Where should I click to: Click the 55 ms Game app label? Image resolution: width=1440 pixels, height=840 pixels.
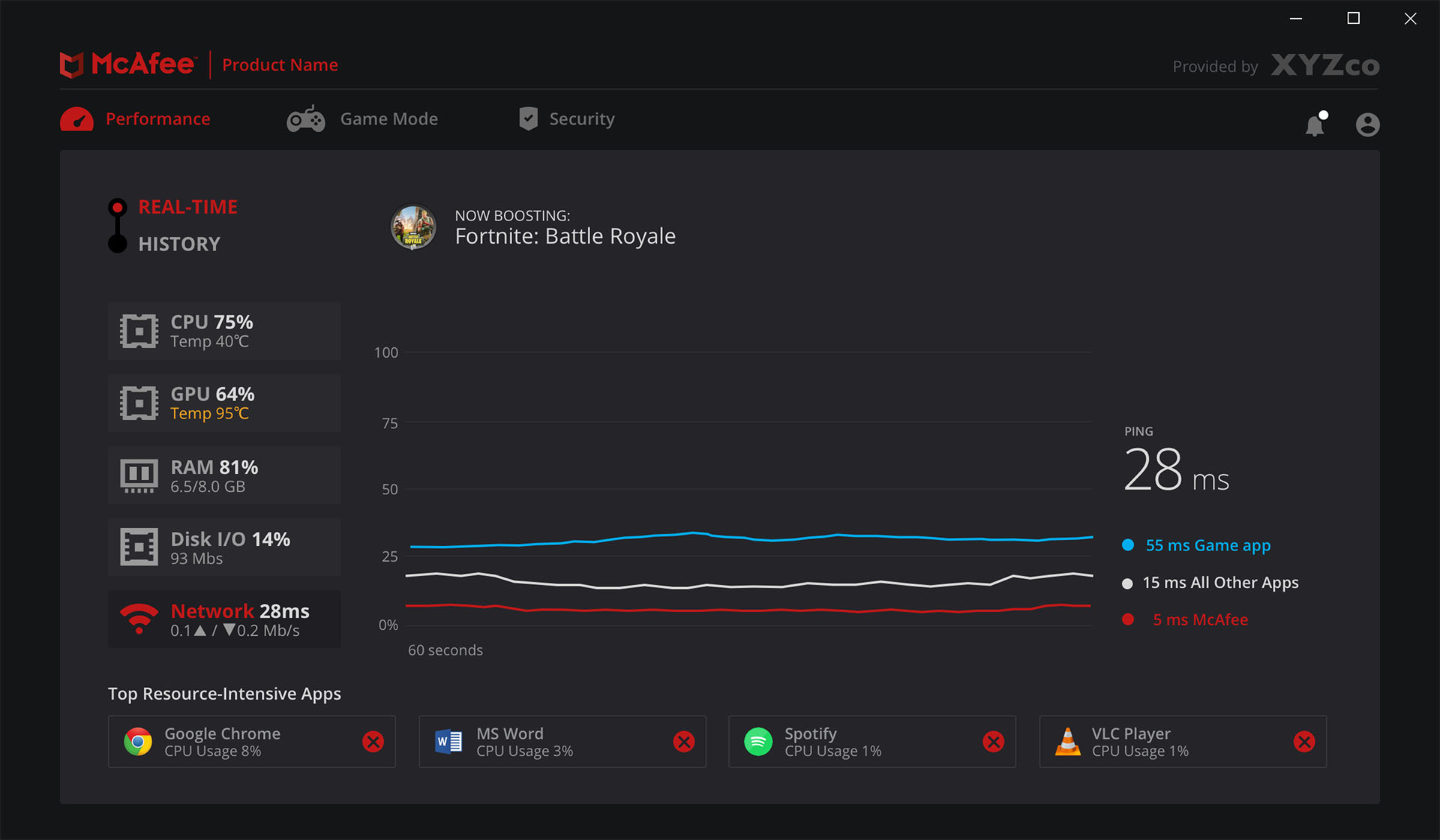point(1207,546)
